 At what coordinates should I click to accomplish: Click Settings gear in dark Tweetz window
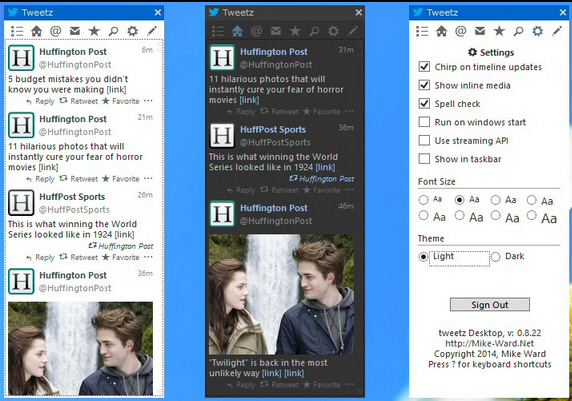pyautogui.click(x=333, y=31)
